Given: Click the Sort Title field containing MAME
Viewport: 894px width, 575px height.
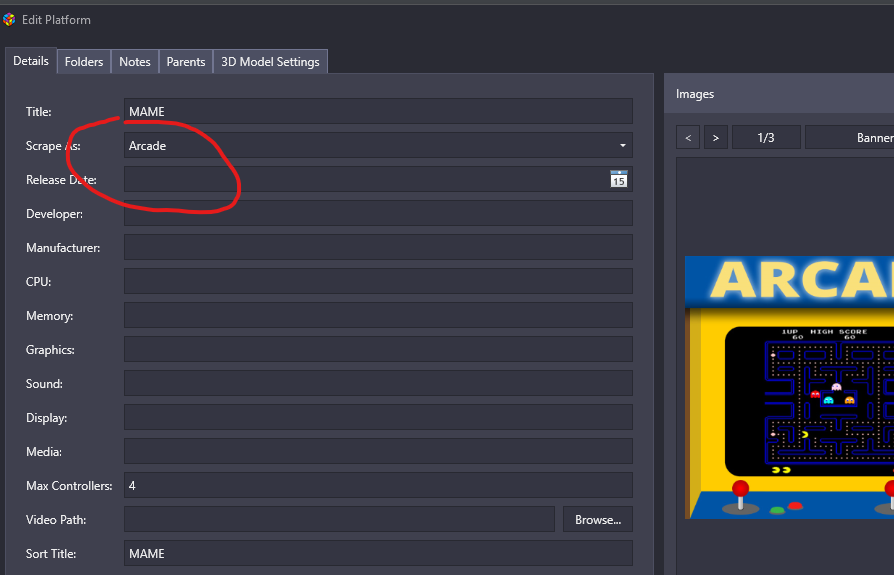Looking at the screenshot, I should [379, 553].
